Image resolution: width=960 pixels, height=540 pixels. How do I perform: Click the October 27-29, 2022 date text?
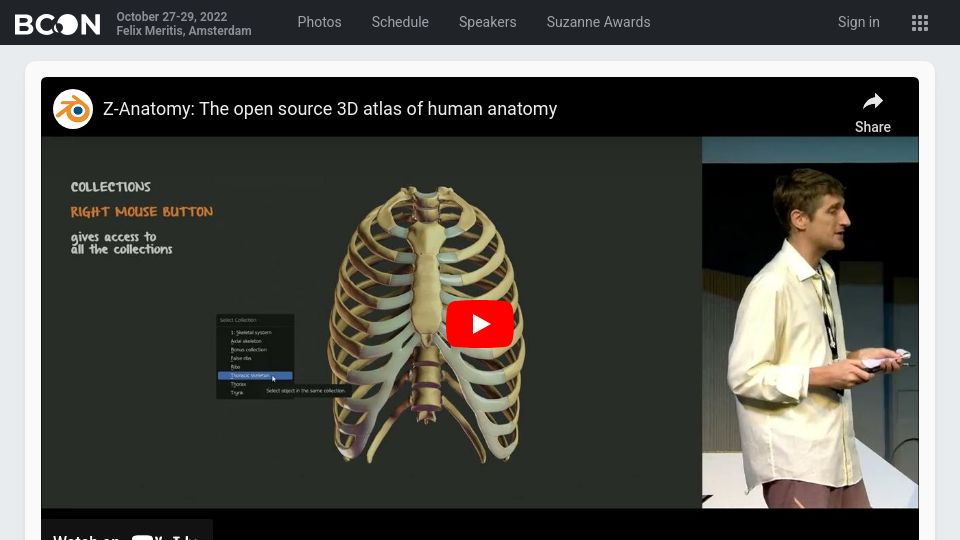(x=171, y=17)
